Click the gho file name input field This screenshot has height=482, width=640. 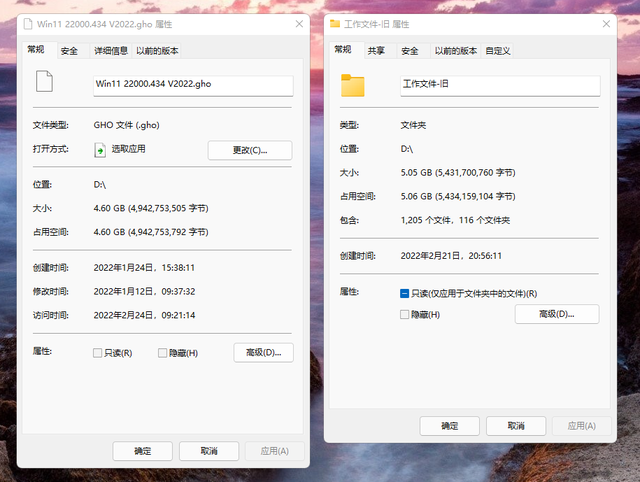(x=193, y=86)
